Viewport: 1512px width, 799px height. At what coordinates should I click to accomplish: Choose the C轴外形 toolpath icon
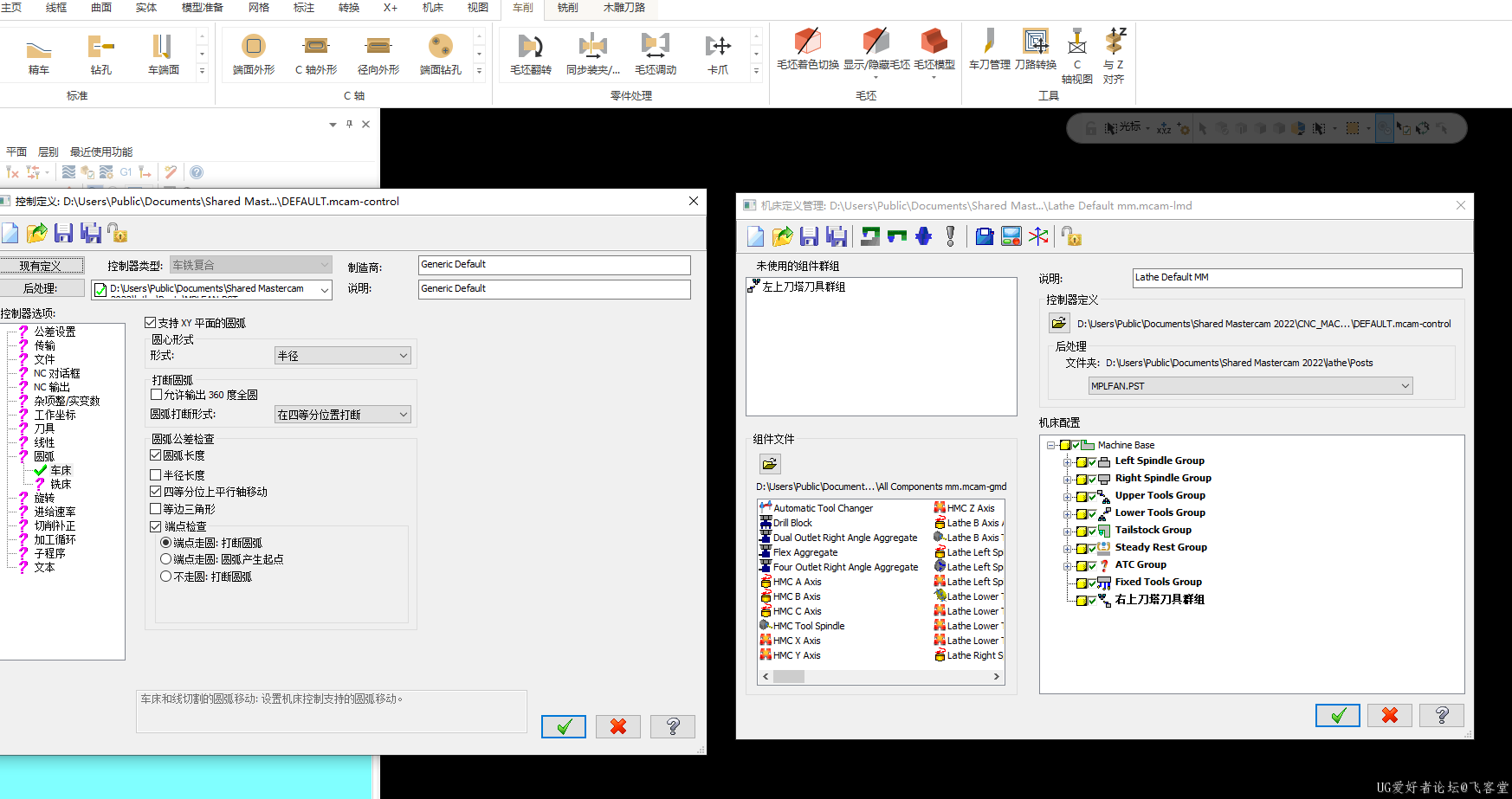(x=316, y=54)
